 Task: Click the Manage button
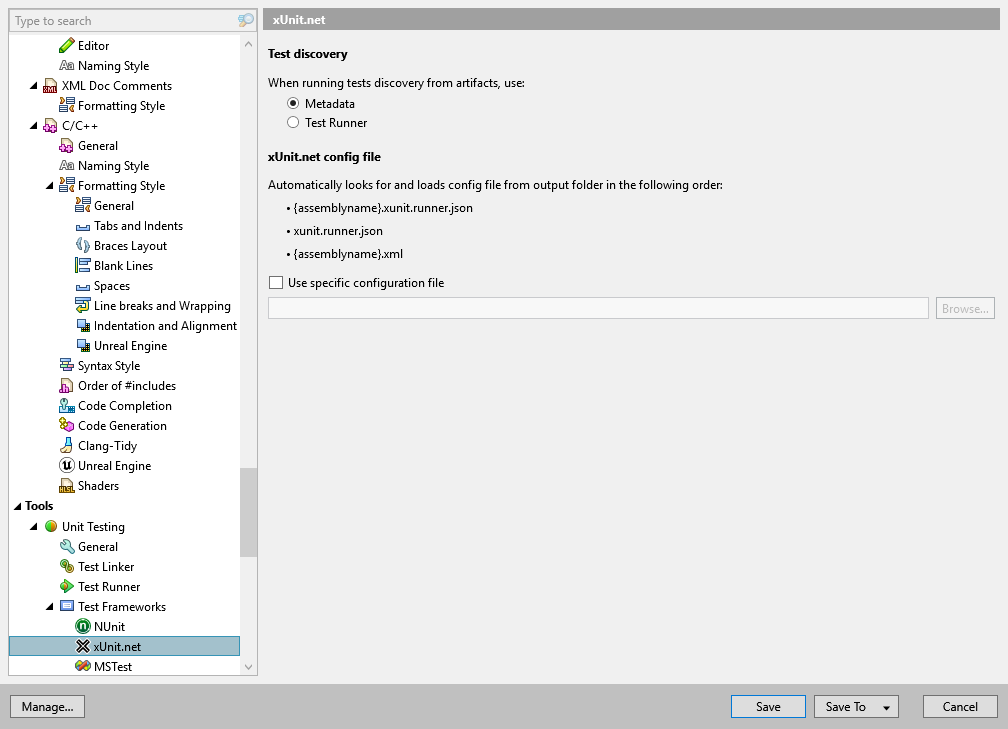pyautogui.click(x=47, y=706)
